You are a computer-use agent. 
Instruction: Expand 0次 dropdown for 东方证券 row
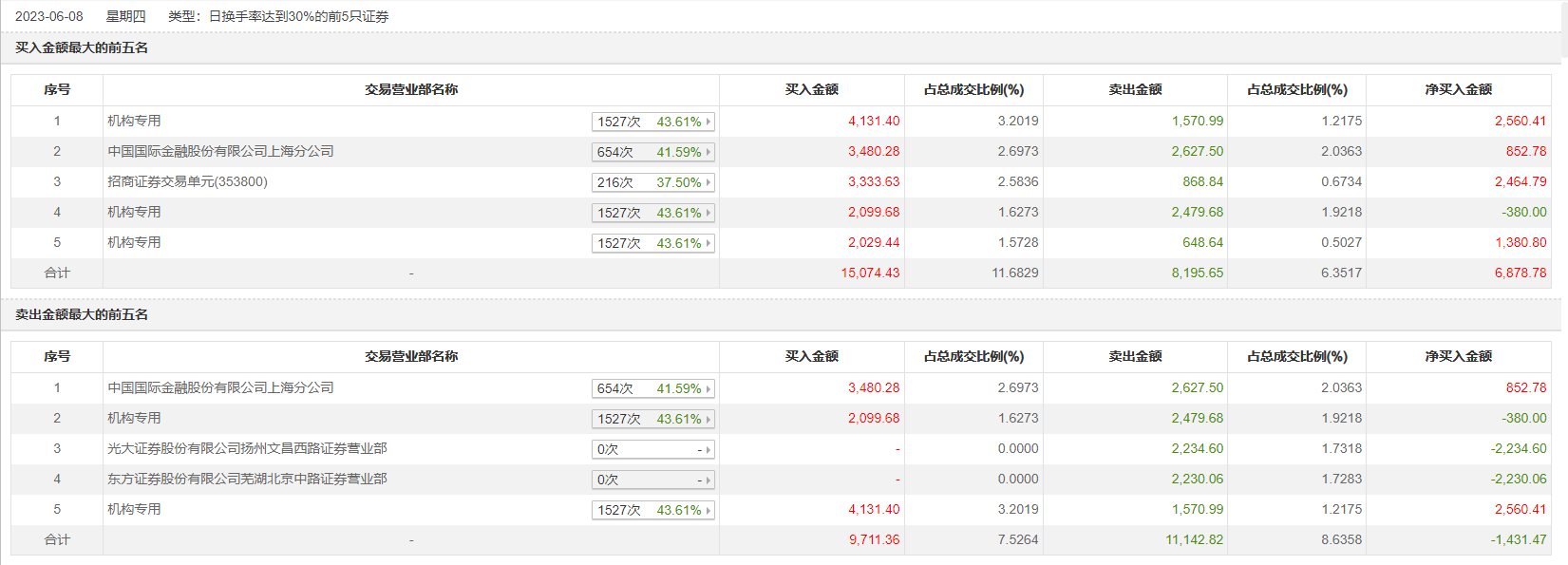tap(652, 480)
